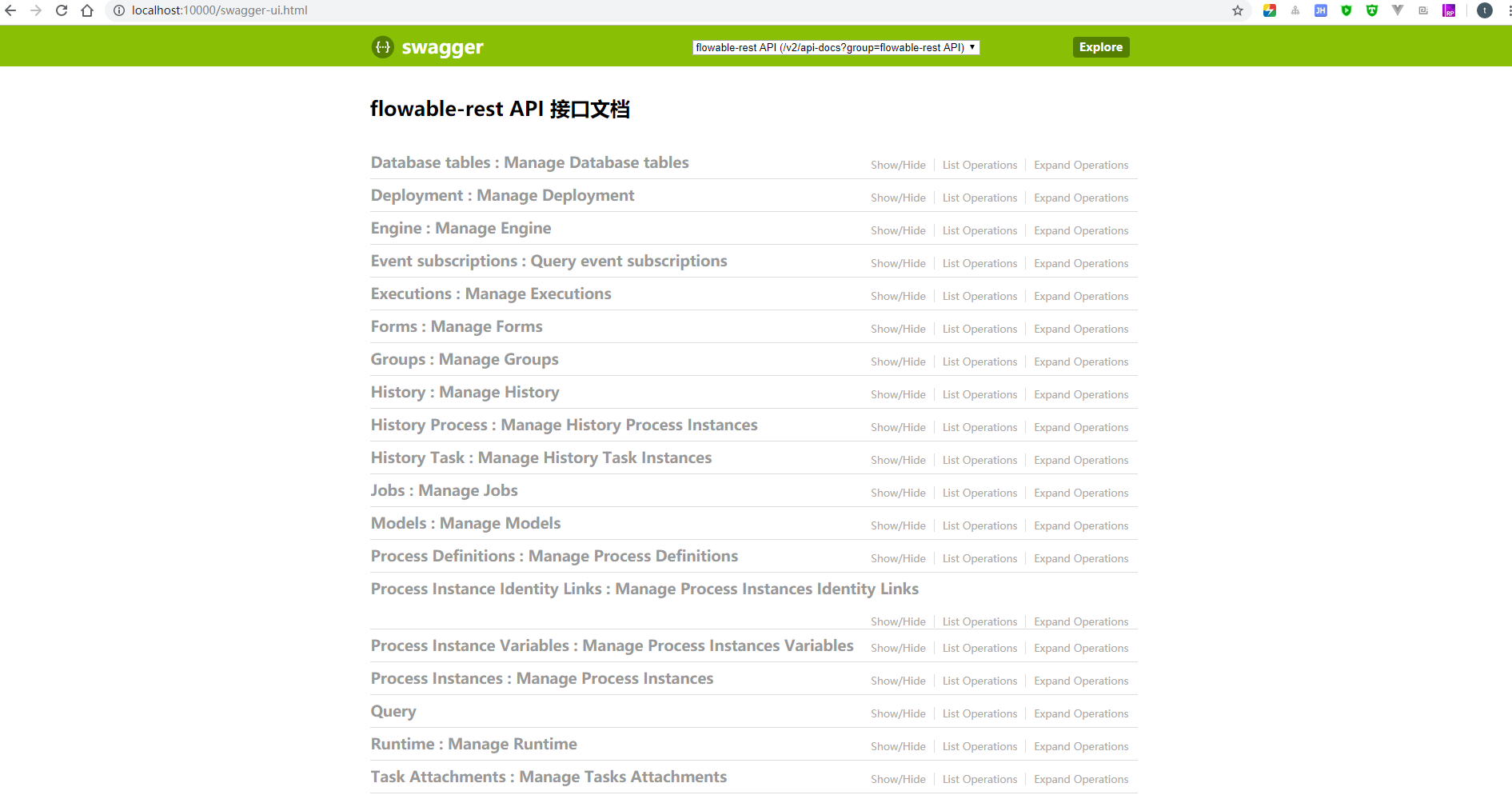Open the History Task section heading
The height and width of the screenshot is (795, 1512).
[541, 457]
